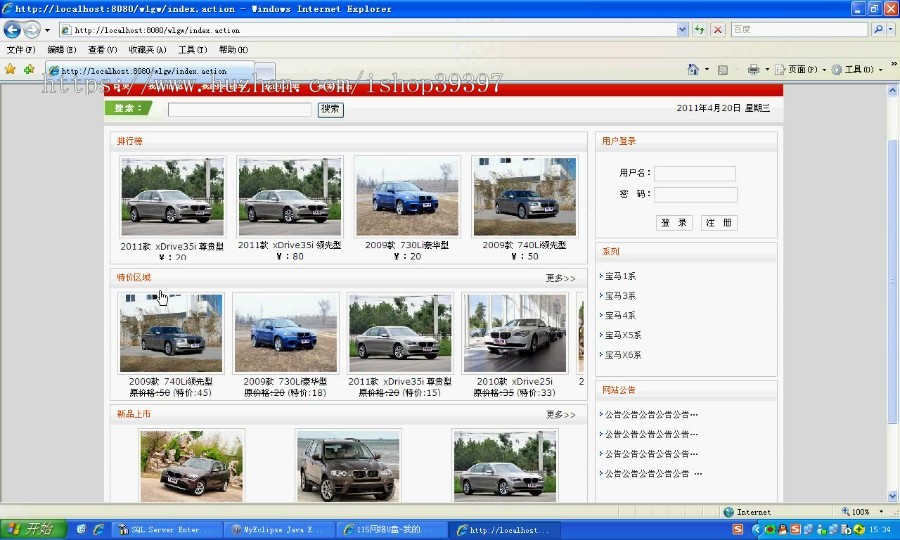900x540 pixels.
Task: Open the 2010款 xDrive25i special-price thumbnail
Action: 515,333
